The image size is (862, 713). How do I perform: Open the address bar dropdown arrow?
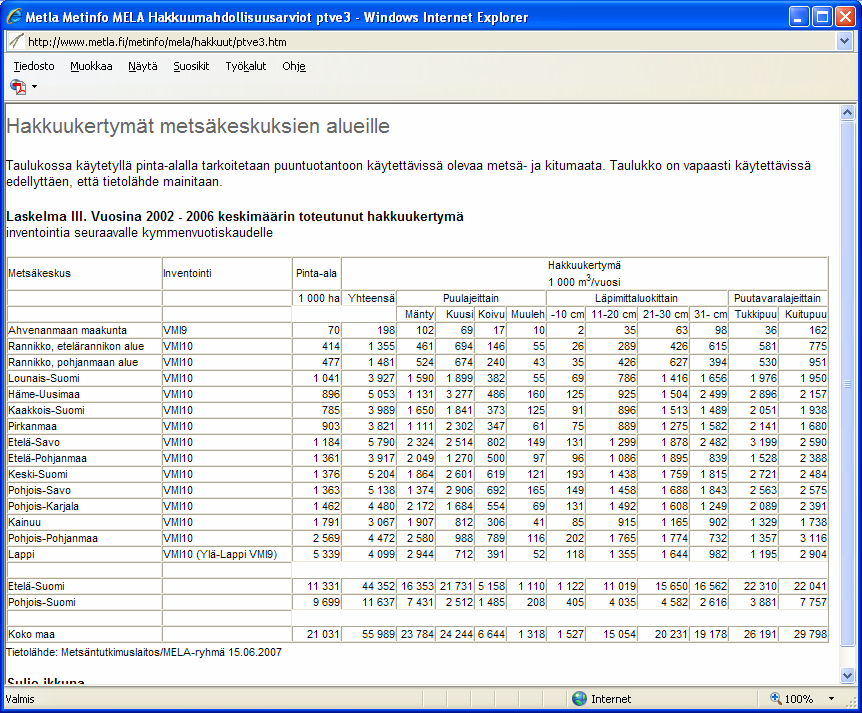coord(844,41)
